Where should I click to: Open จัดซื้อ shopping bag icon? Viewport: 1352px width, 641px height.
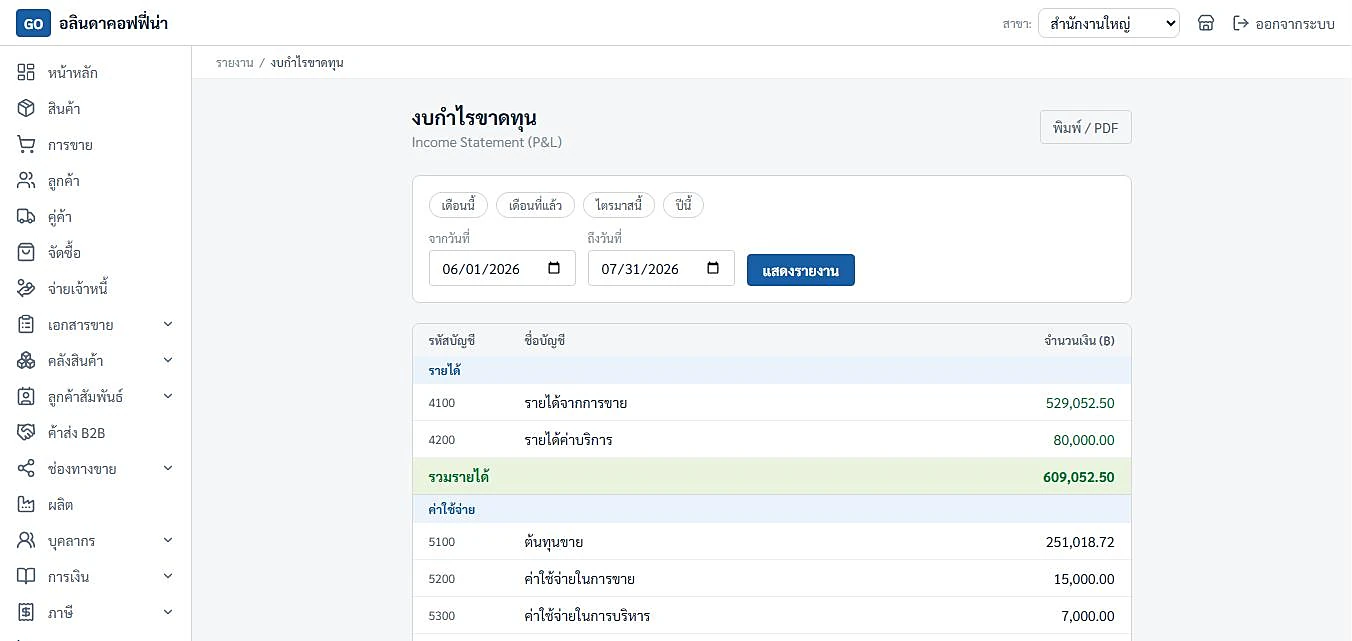26,253
